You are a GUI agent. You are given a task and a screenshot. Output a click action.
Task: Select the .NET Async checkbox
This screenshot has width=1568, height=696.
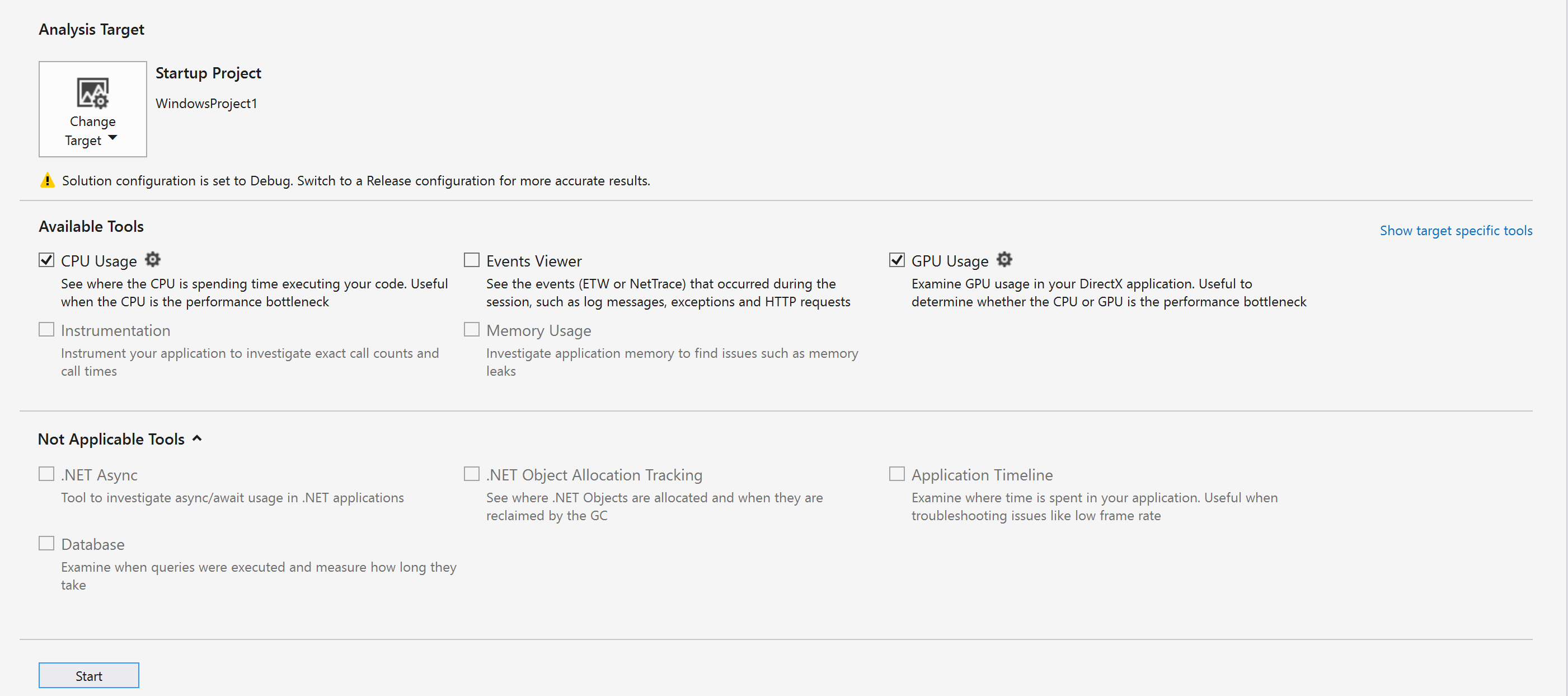pyautogui.click(x=46, y=474)
